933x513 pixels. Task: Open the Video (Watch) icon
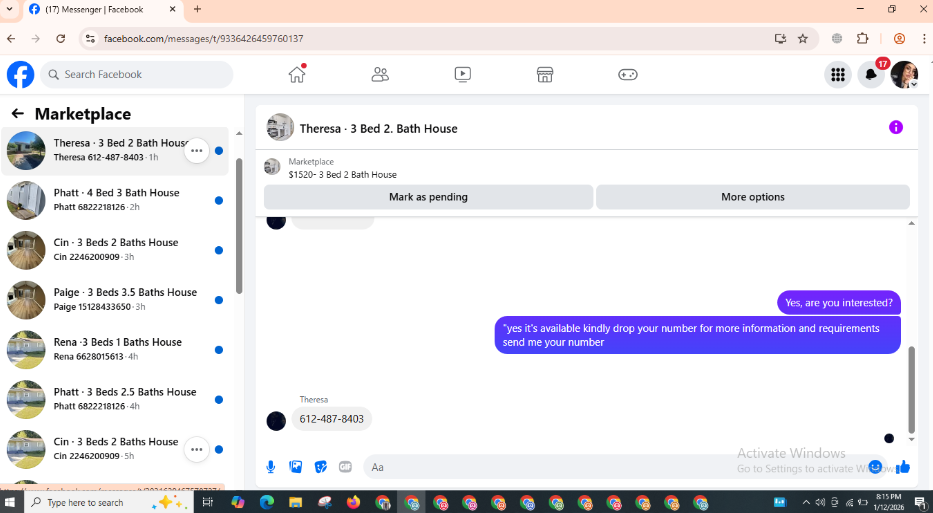tap(462, 74)
